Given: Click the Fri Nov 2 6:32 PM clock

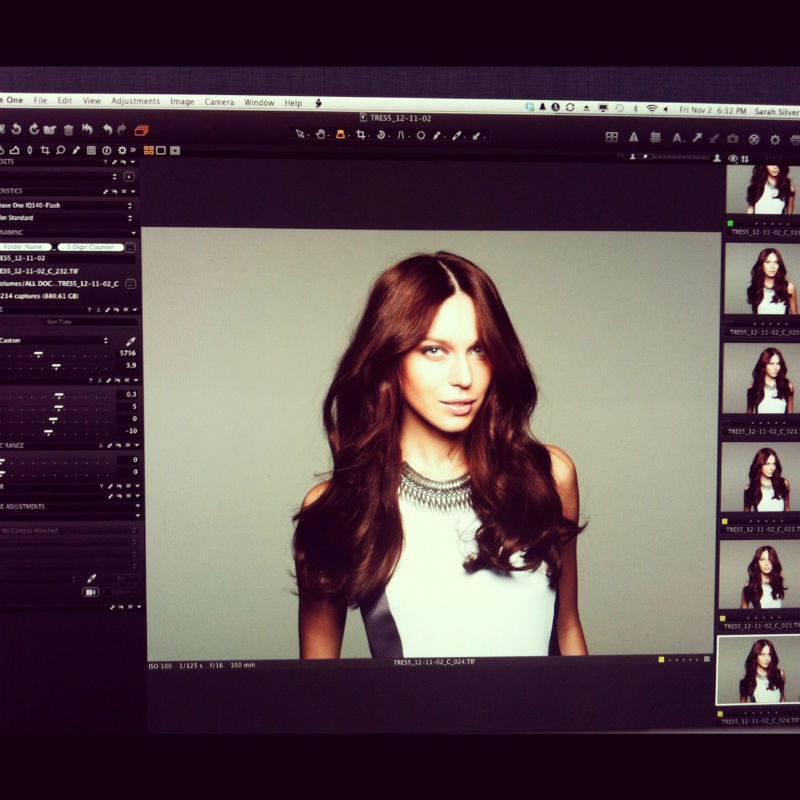Looking at the screenshot, I should click(x=712, y=110).
